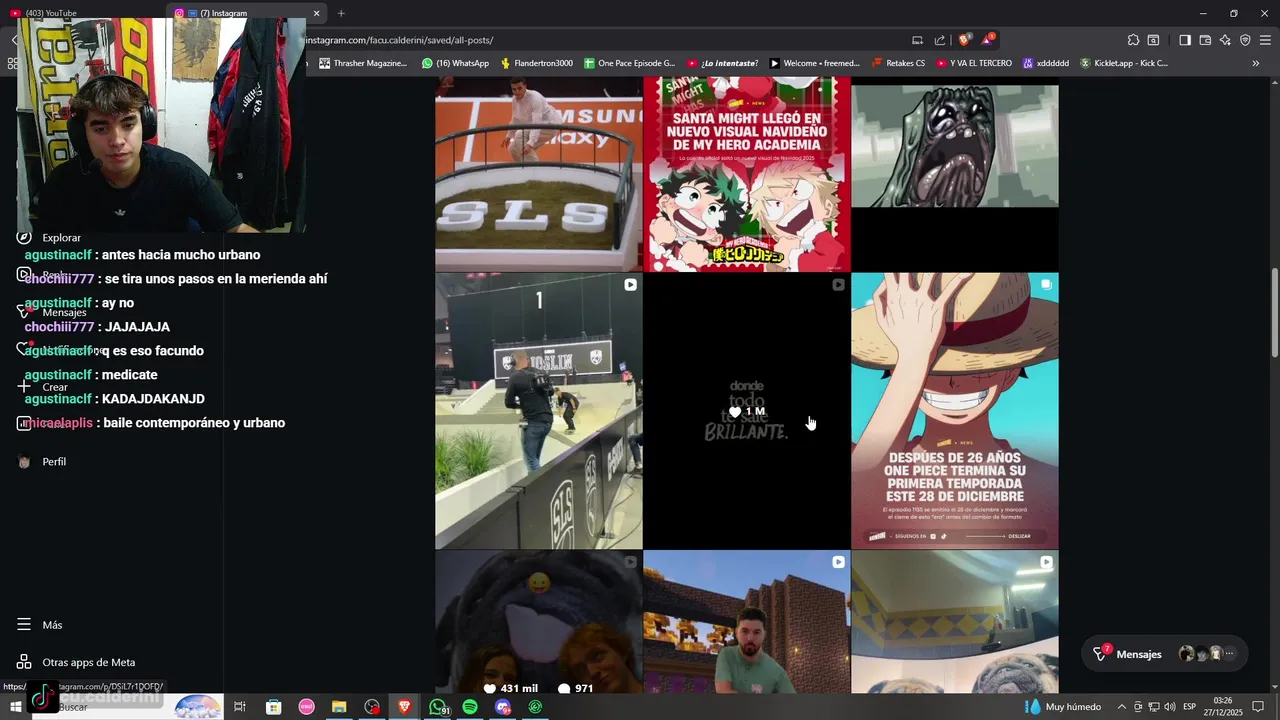The width and height of the screenshot is (1280, 720).
Task: Open Microsoft Store from taskbar
Action: click(x=273, y=707)
